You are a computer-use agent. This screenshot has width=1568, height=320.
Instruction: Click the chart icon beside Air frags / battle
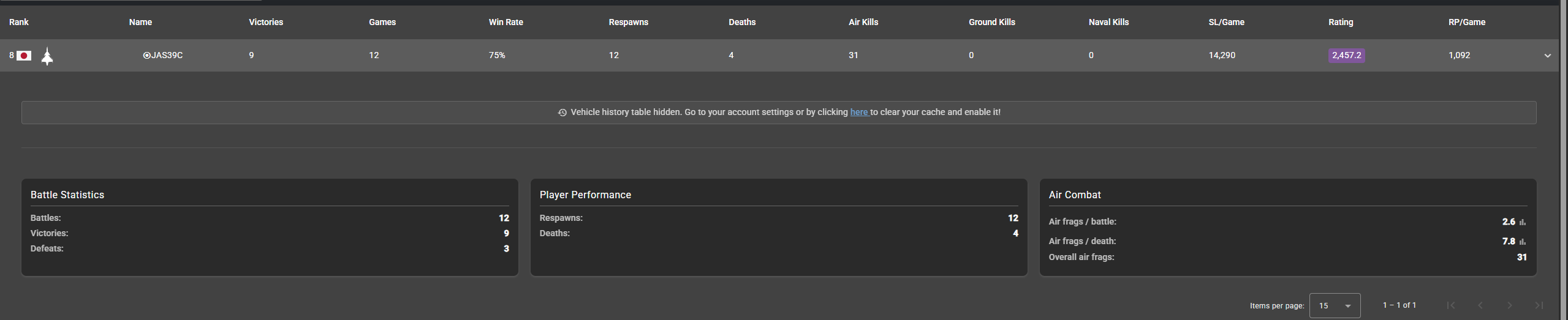point(1523,222)
